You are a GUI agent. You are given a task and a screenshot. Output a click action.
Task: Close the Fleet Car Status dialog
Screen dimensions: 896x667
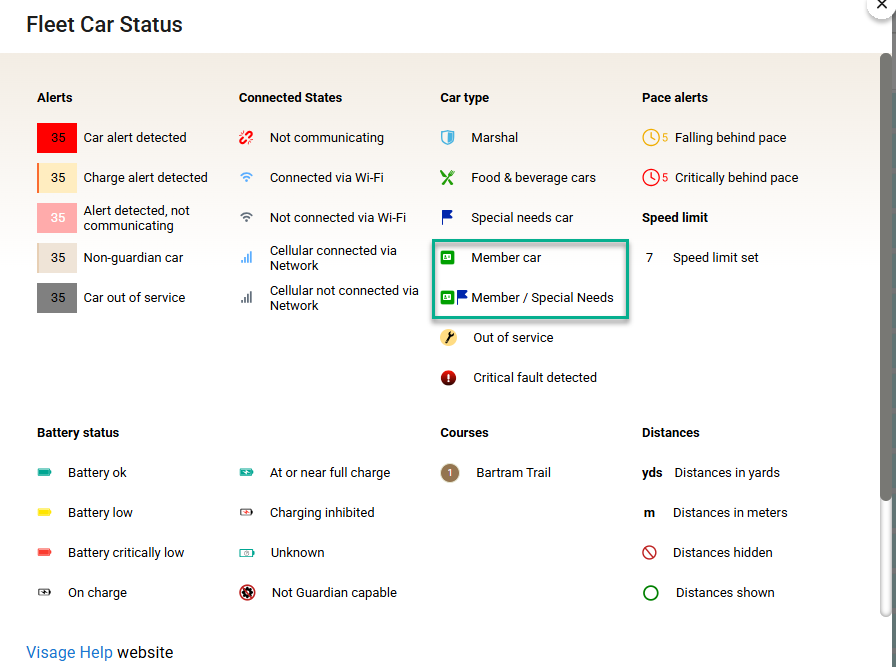click(882, 5)
